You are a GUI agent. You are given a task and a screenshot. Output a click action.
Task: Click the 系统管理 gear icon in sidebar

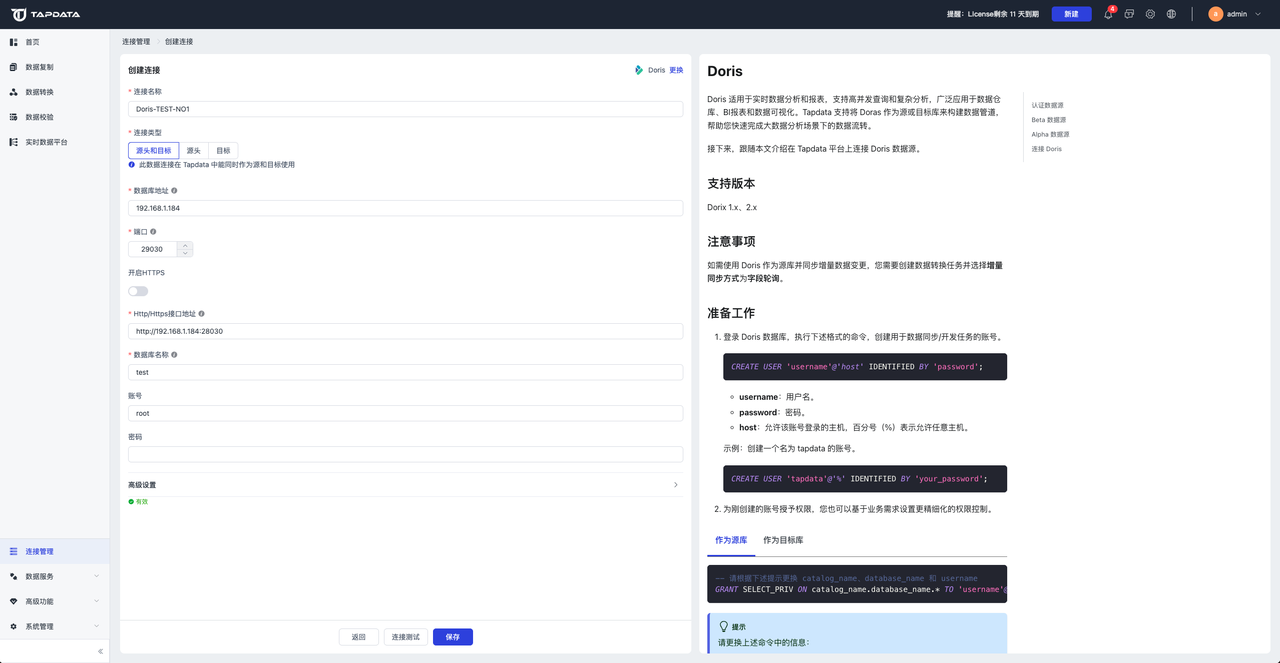14,626
